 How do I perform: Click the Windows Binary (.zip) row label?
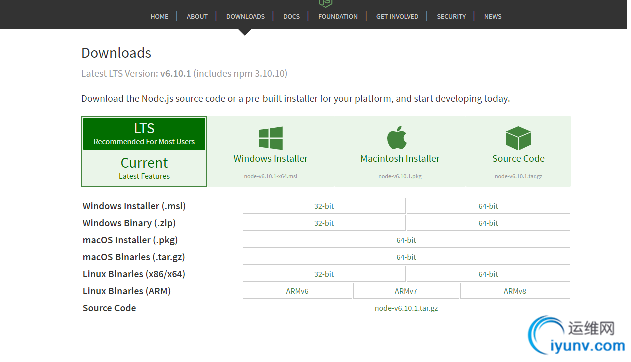(x=129, y=223)
